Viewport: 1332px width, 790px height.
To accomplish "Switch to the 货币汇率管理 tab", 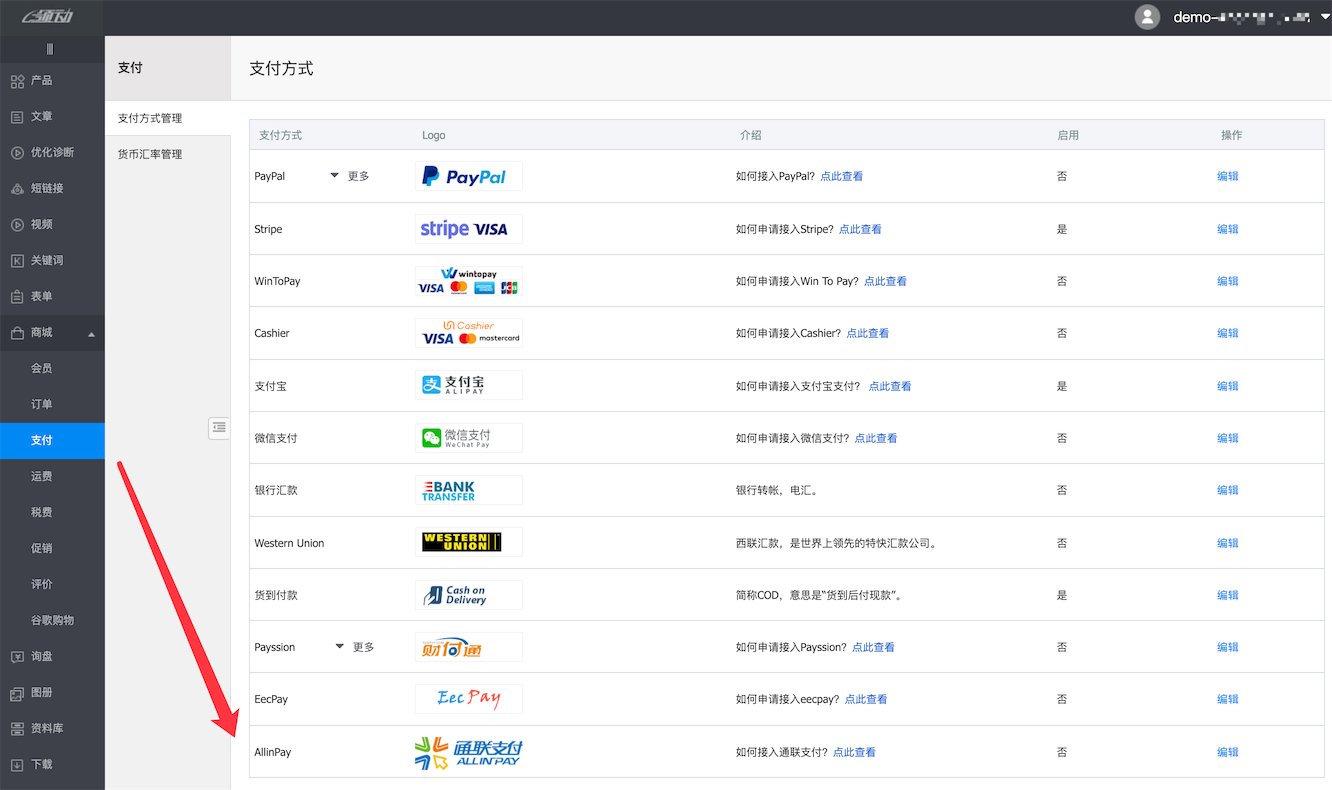I will point(152,153).
